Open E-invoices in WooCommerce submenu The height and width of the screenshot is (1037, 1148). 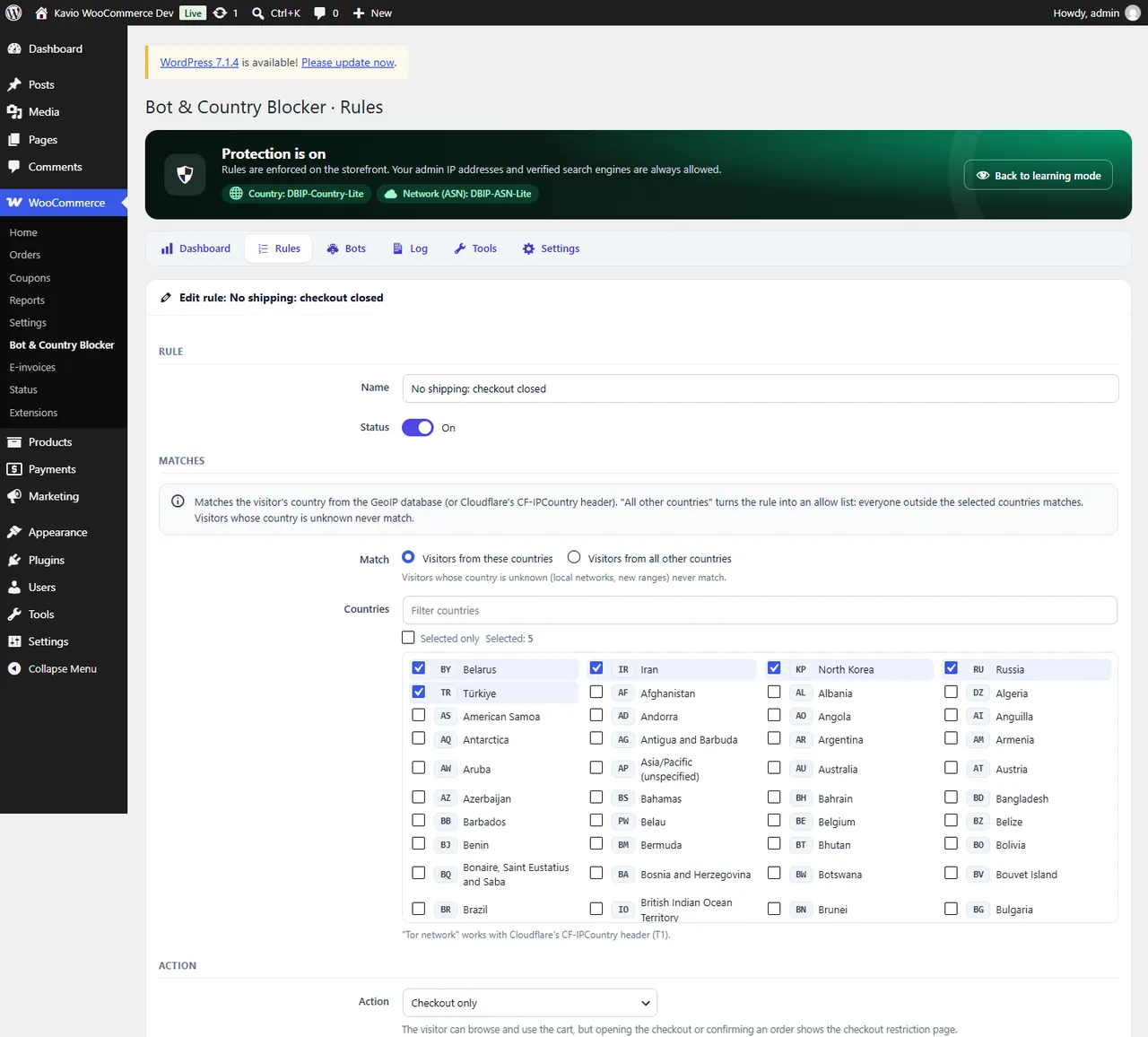click(32, 368)
